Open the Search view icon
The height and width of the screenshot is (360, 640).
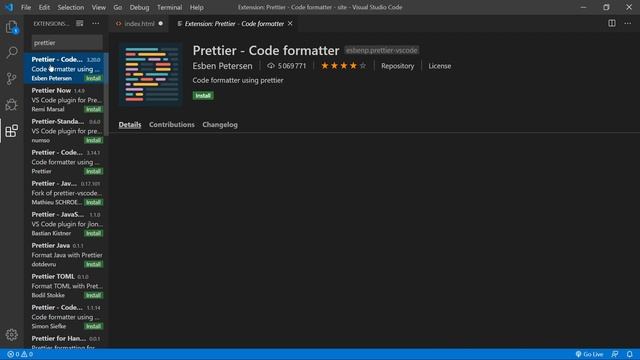click(x=11, y=53)
